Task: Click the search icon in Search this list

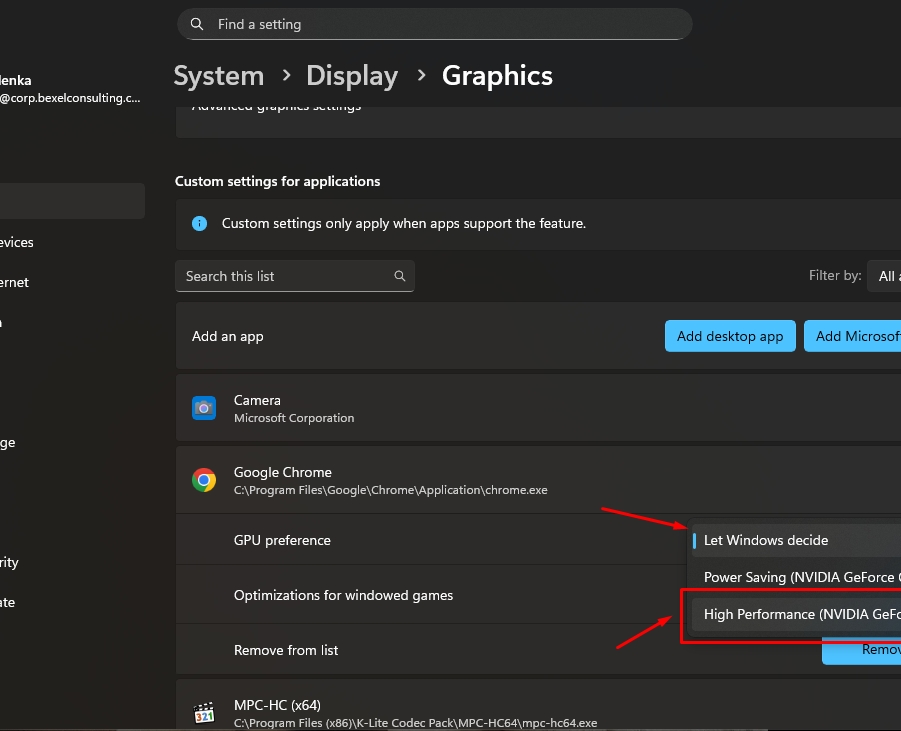Action: tap(400, 276)
